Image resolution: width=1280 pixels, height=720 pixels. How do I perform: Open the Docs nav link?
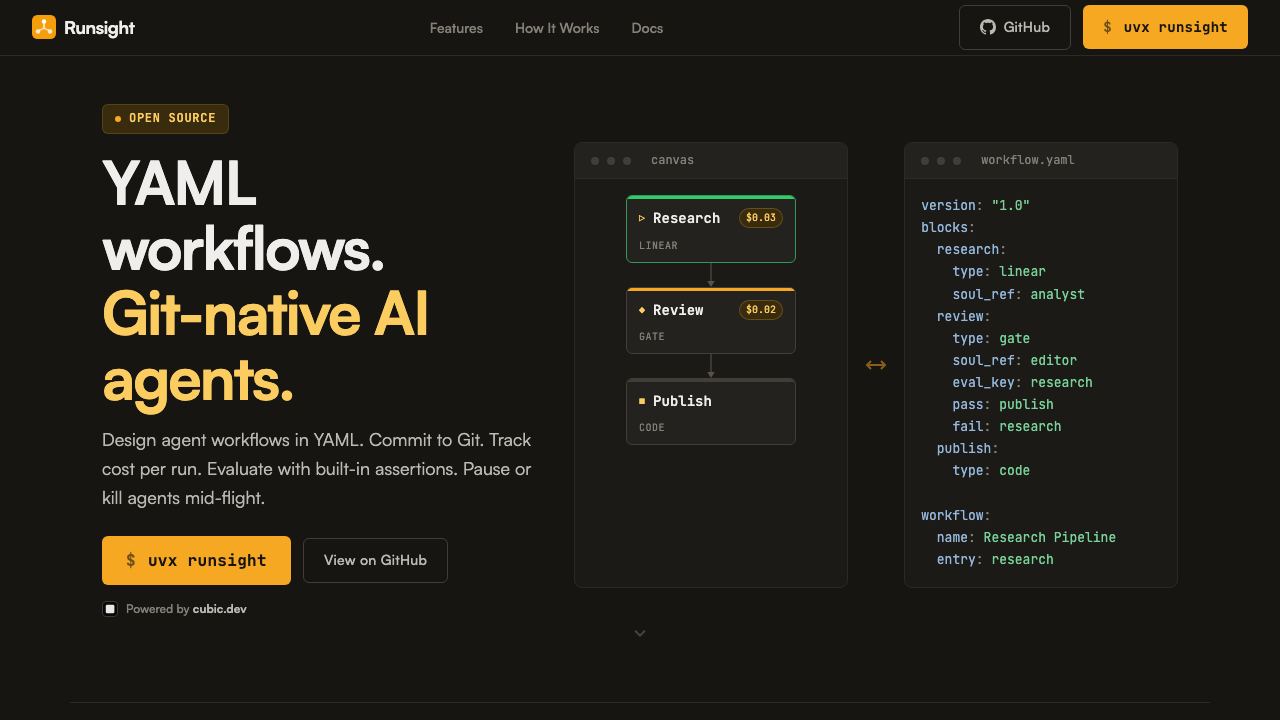pyautogui.click(x=647, y=28)
